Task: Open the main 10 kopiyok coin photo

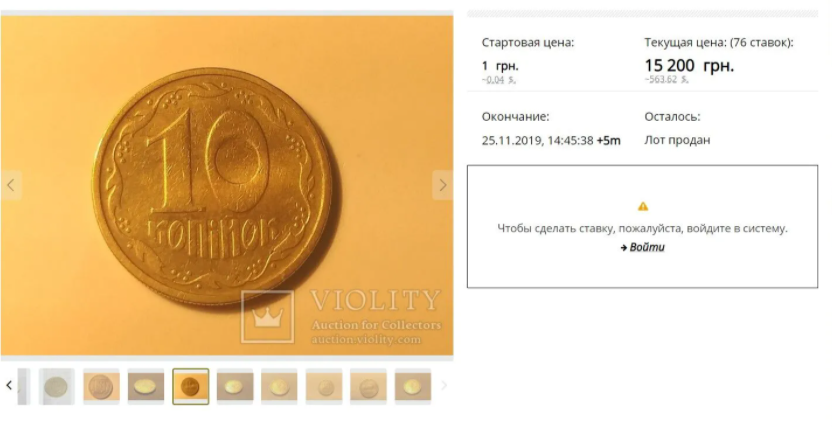Action: (227, 185)
